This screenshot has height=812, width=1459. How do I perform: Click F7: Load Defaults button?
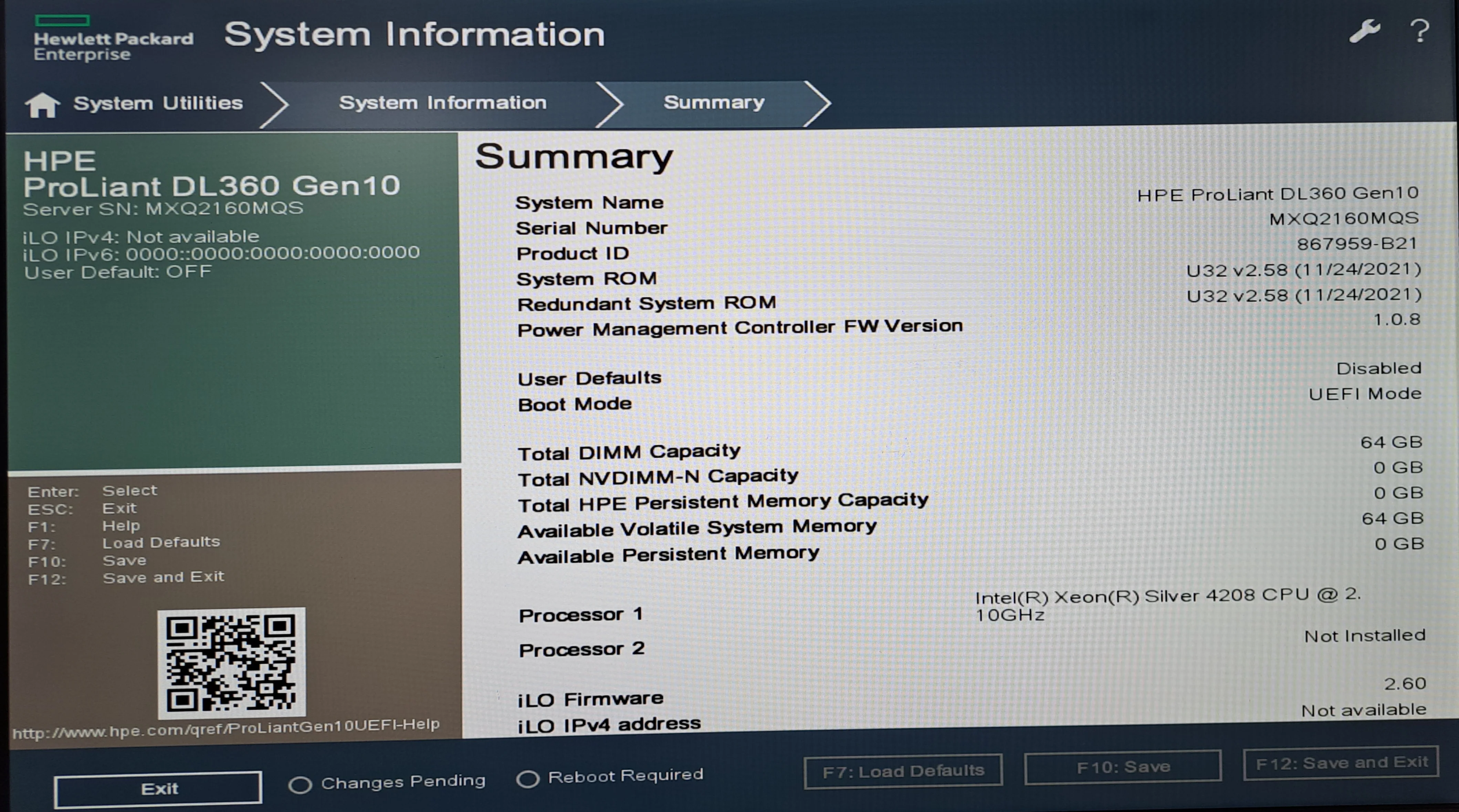click(x=903, y=771)
